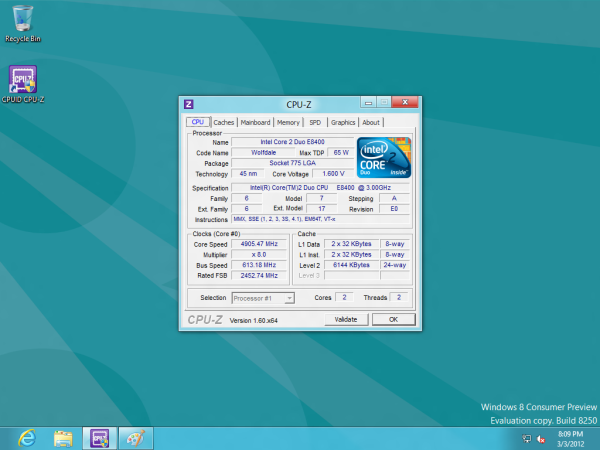Click the Stepping value A
The width and height of the screenshot is (600, 450).
click(394, 198)
